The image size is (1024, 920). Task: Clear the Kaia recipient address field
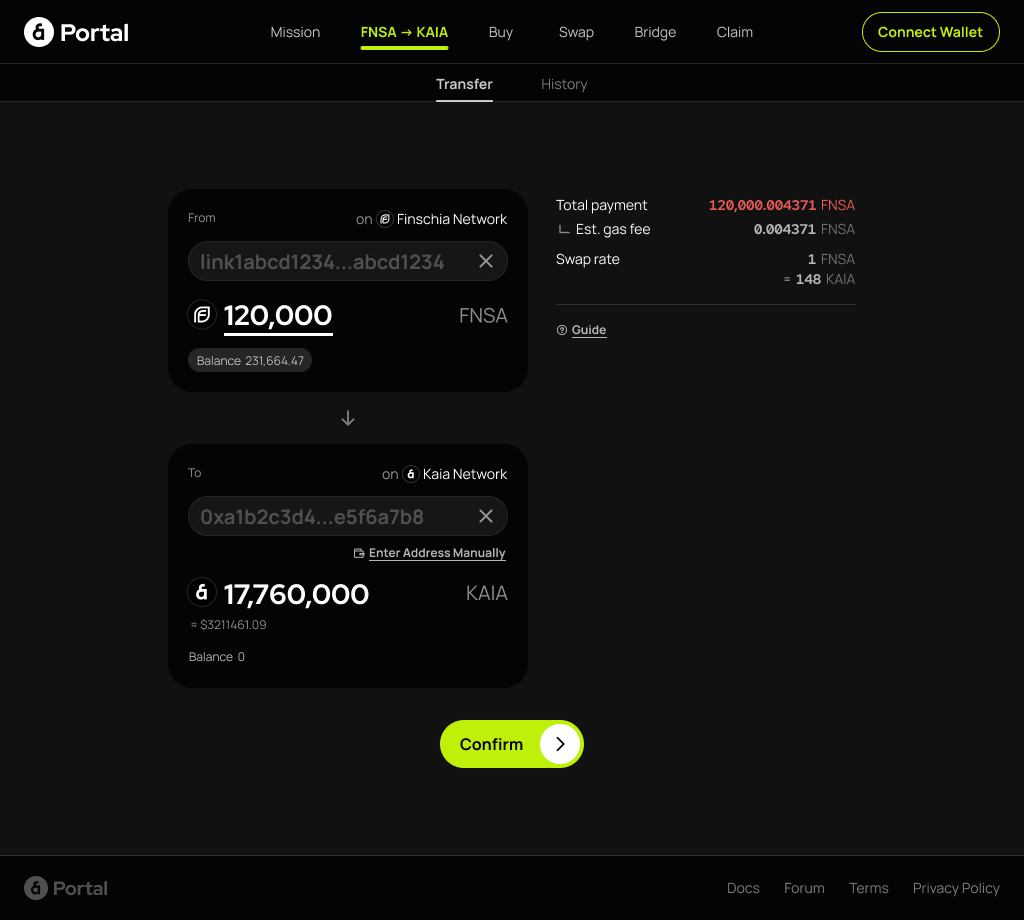[x=486, y=516]
